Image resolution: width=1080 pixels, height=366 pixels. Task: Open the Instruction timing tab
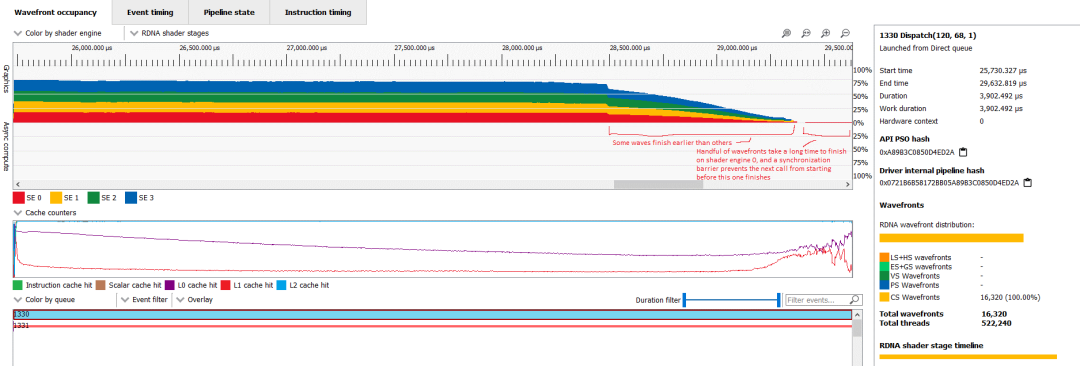pos(318,12)
